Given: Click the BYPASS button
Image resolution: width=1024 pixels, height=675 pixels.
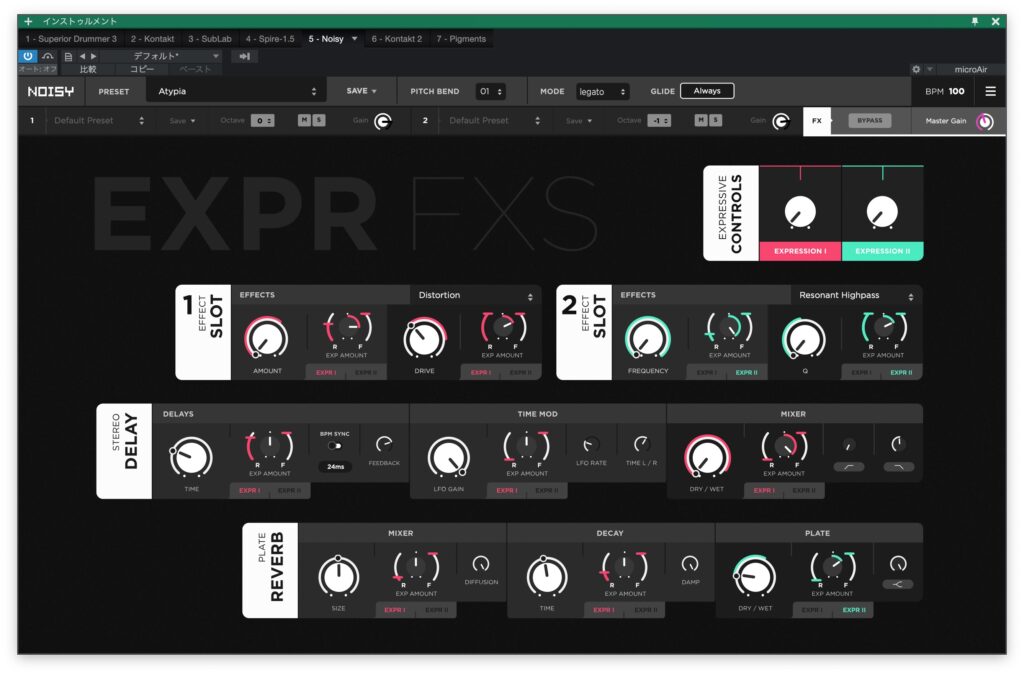Looking at the screenshot, I should click(869, 121).
